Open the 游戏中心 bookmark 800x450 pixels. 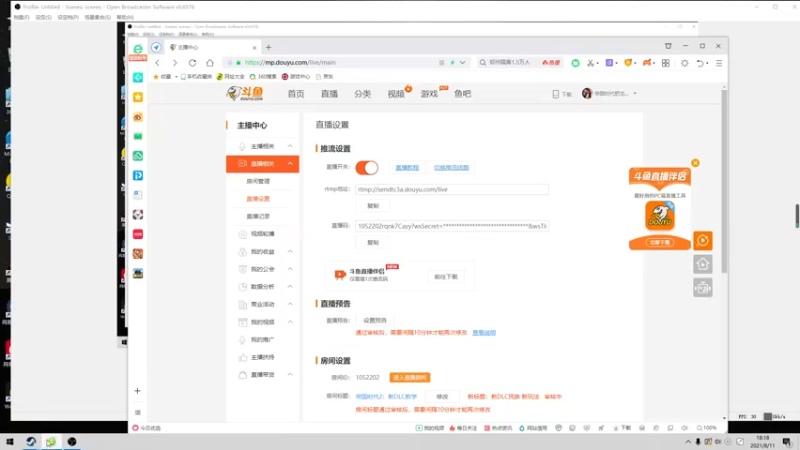(x=296, y=77)
